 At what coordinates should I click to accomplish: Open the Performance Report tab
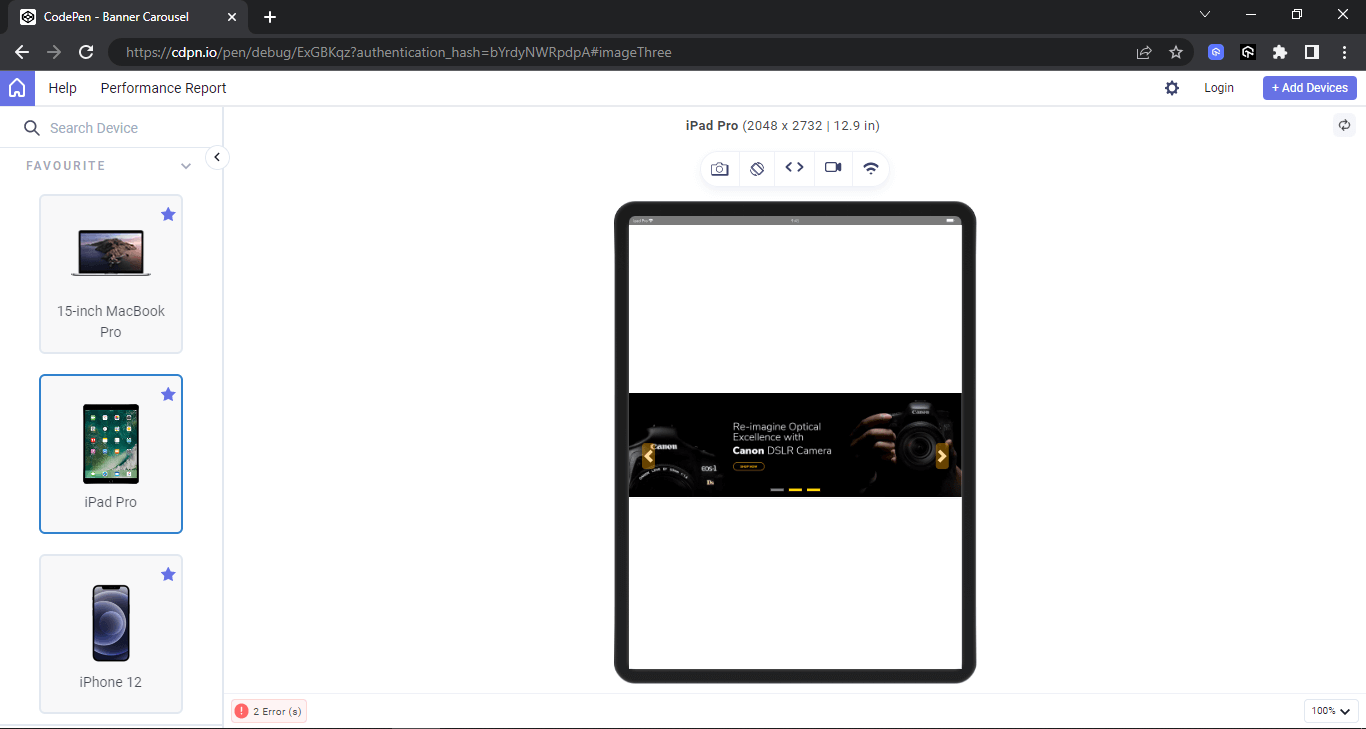(x=163, y=88)
